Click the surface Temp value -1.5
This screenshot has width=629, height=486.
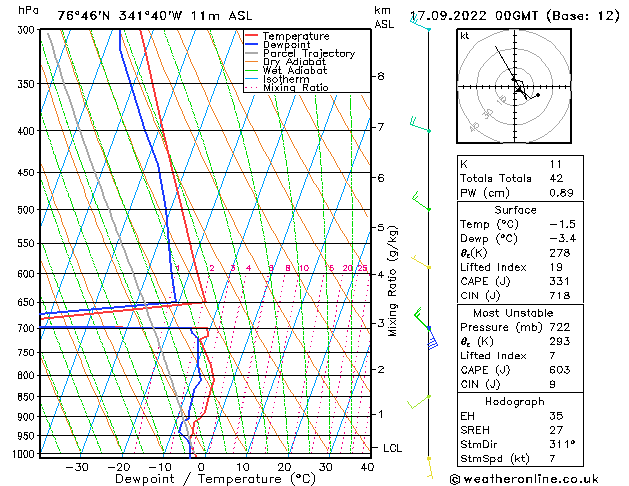(562, 224)
